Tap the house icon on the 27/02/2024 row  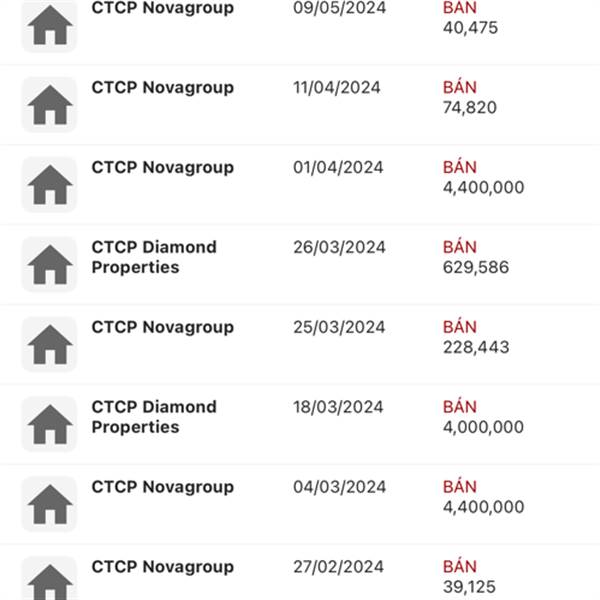tap(49, 578)
